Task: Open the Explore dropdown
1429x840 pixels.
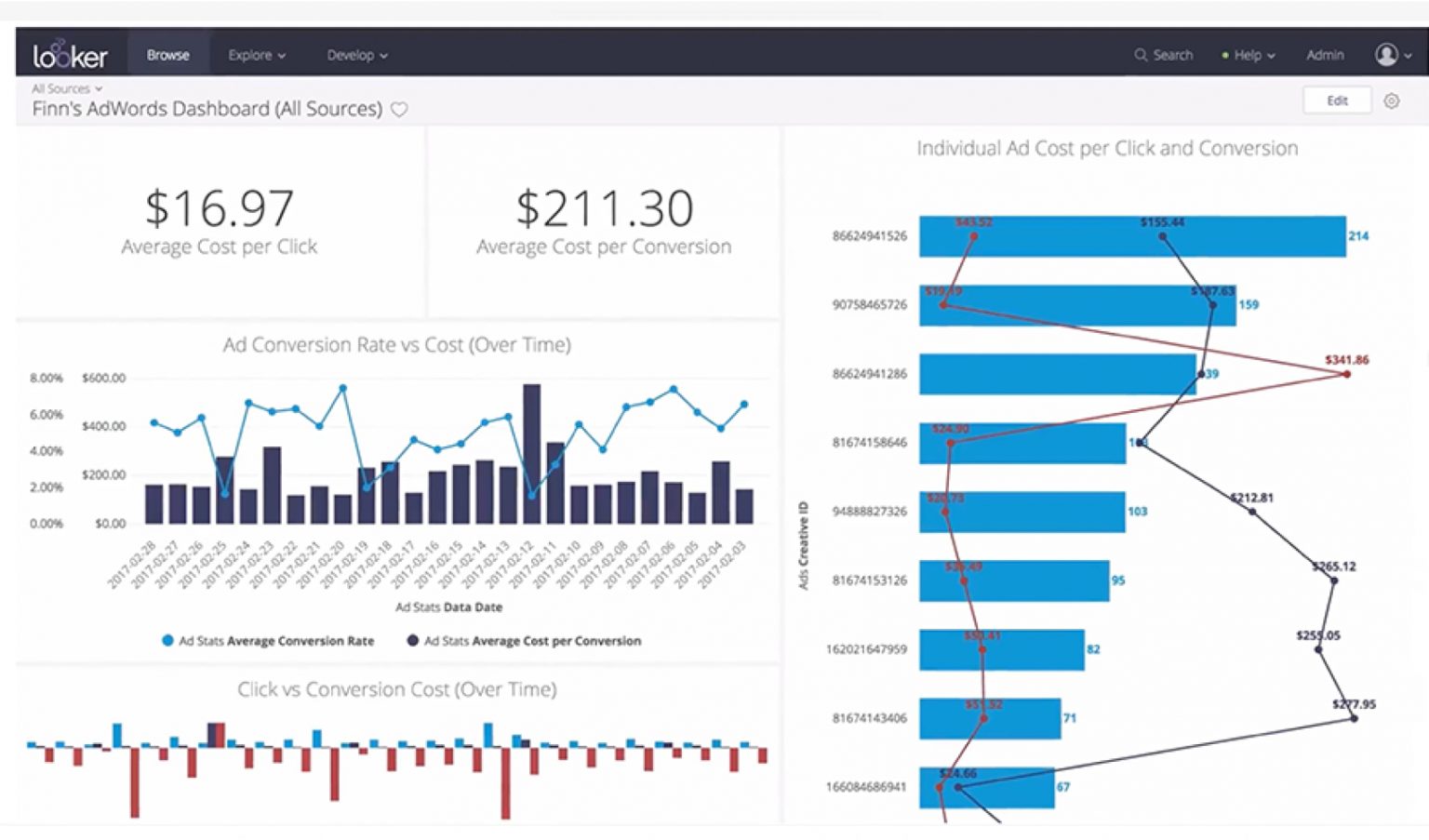Action: click(x=257, y=55)
